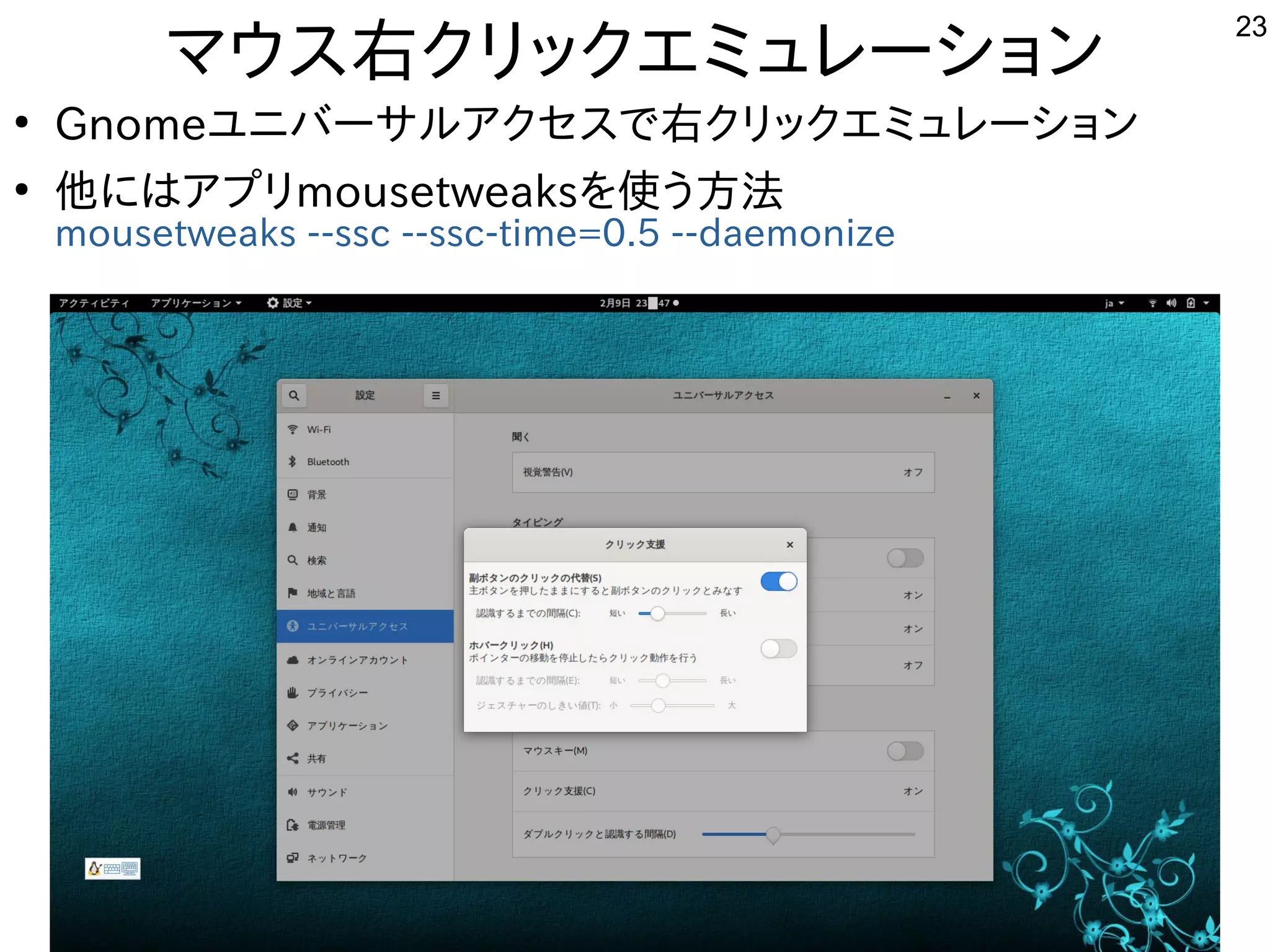Click the オンラインアカウント cloud icon
The height and width of the screenshot is (952, 1270).
coord(293,660)
